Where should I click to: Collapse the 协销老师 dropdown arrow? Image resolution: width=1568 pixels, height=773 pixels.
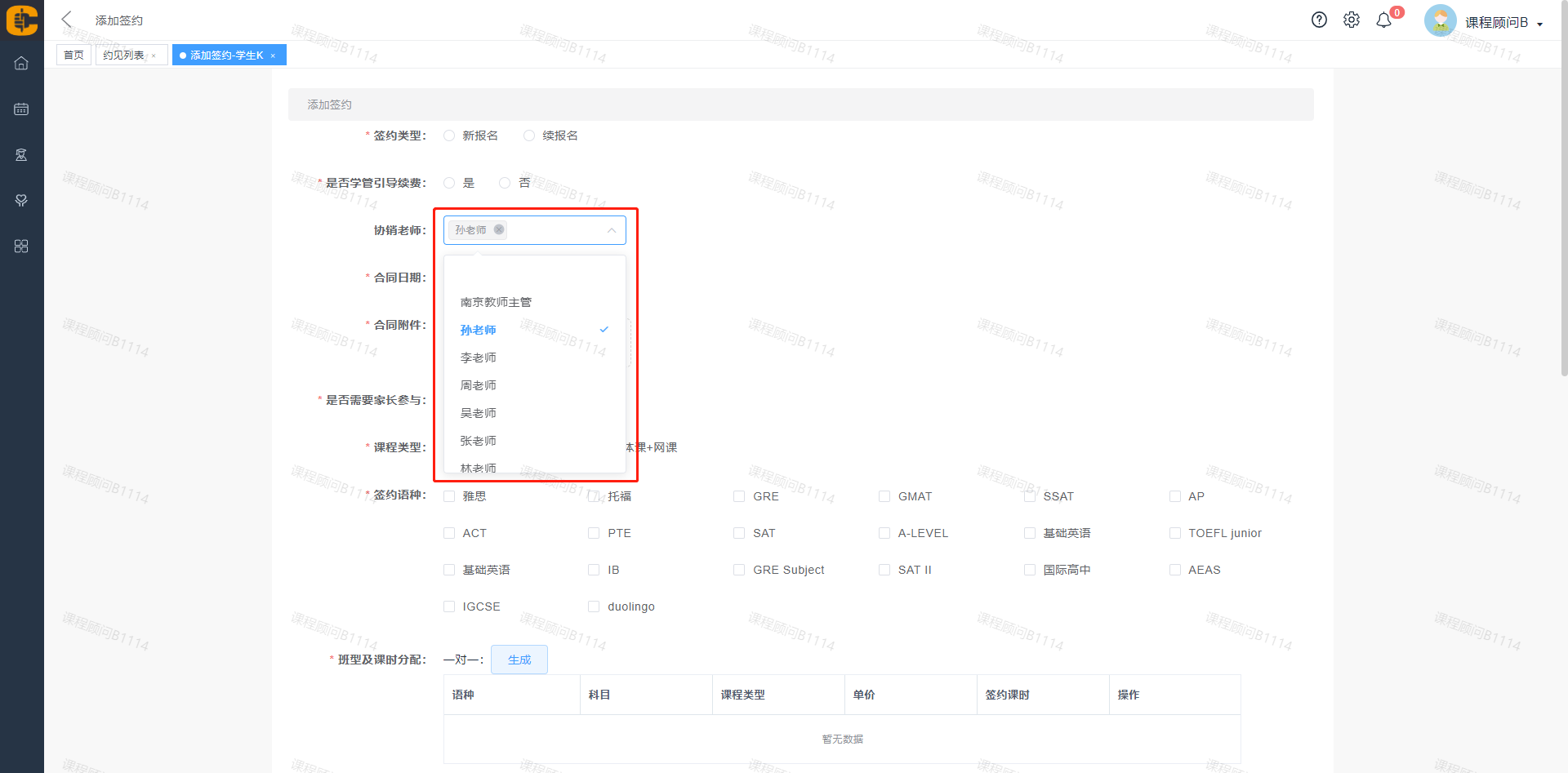[611, 230]
